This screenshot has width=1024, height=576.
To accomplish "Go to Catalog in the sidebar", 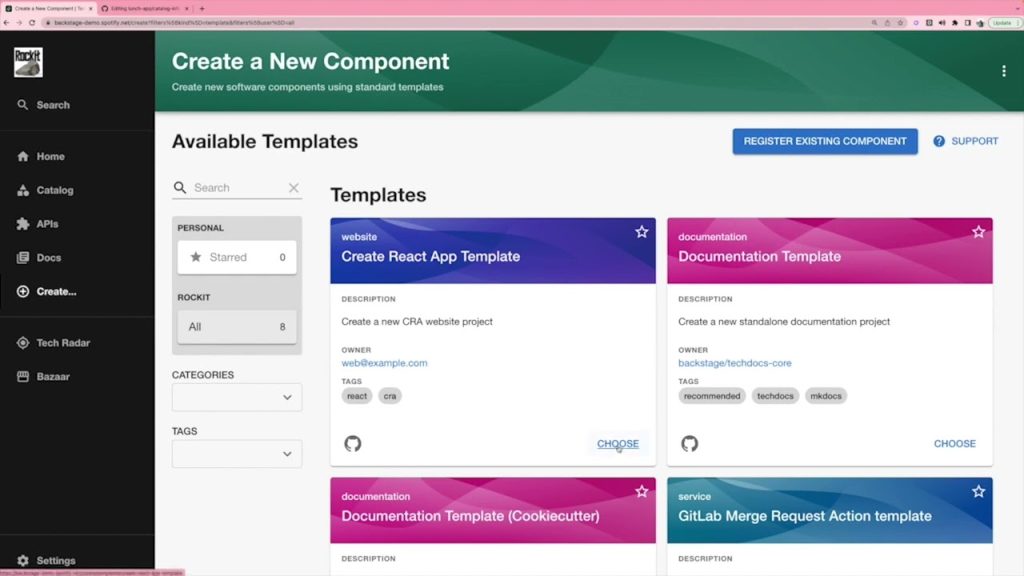I will pos(54,190).
